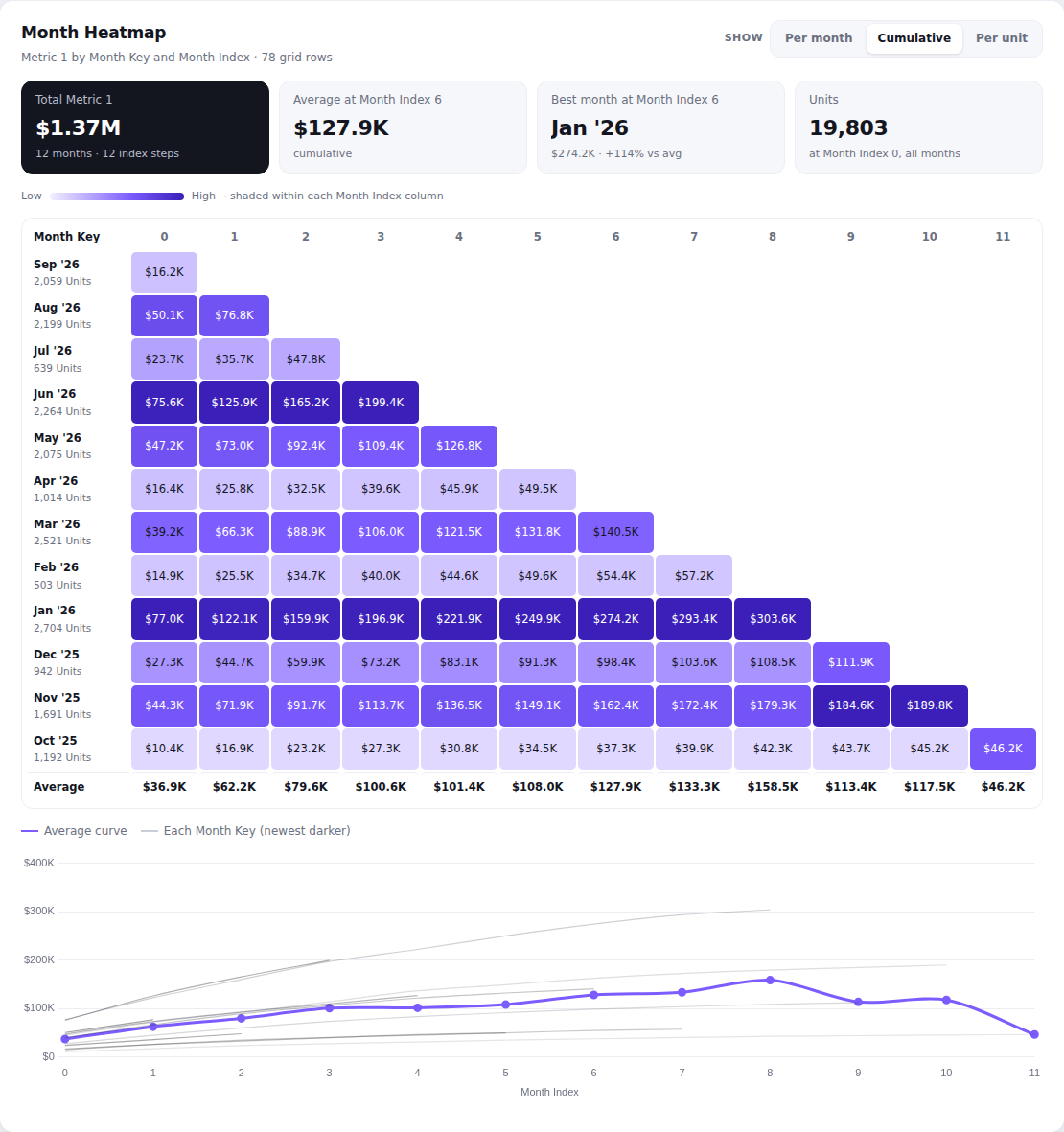Click the Oct '25 row label

point(55,741)
